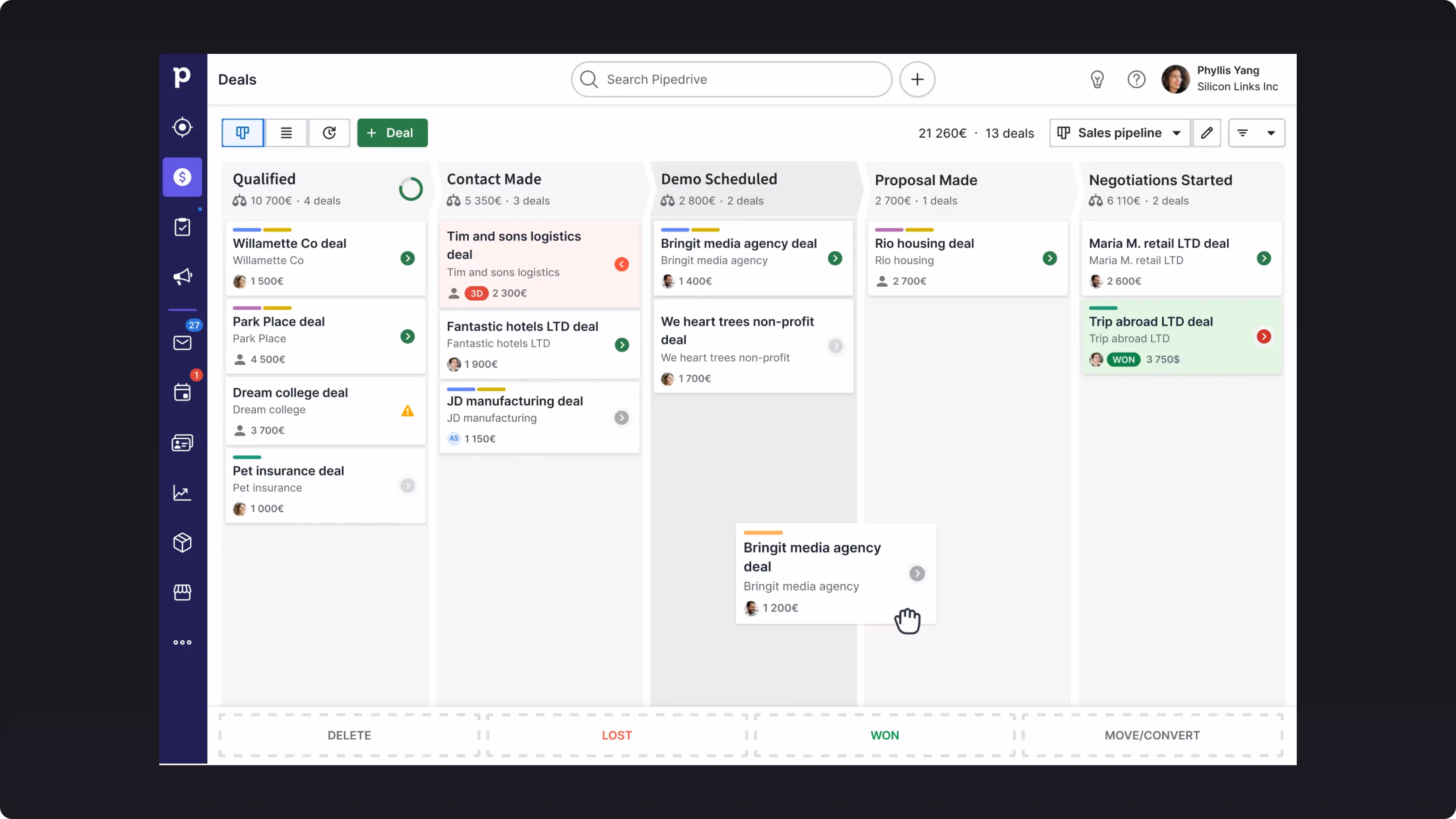
Task: Click AS avatar on JD manufacturing deal
Action: pos(453,439)
